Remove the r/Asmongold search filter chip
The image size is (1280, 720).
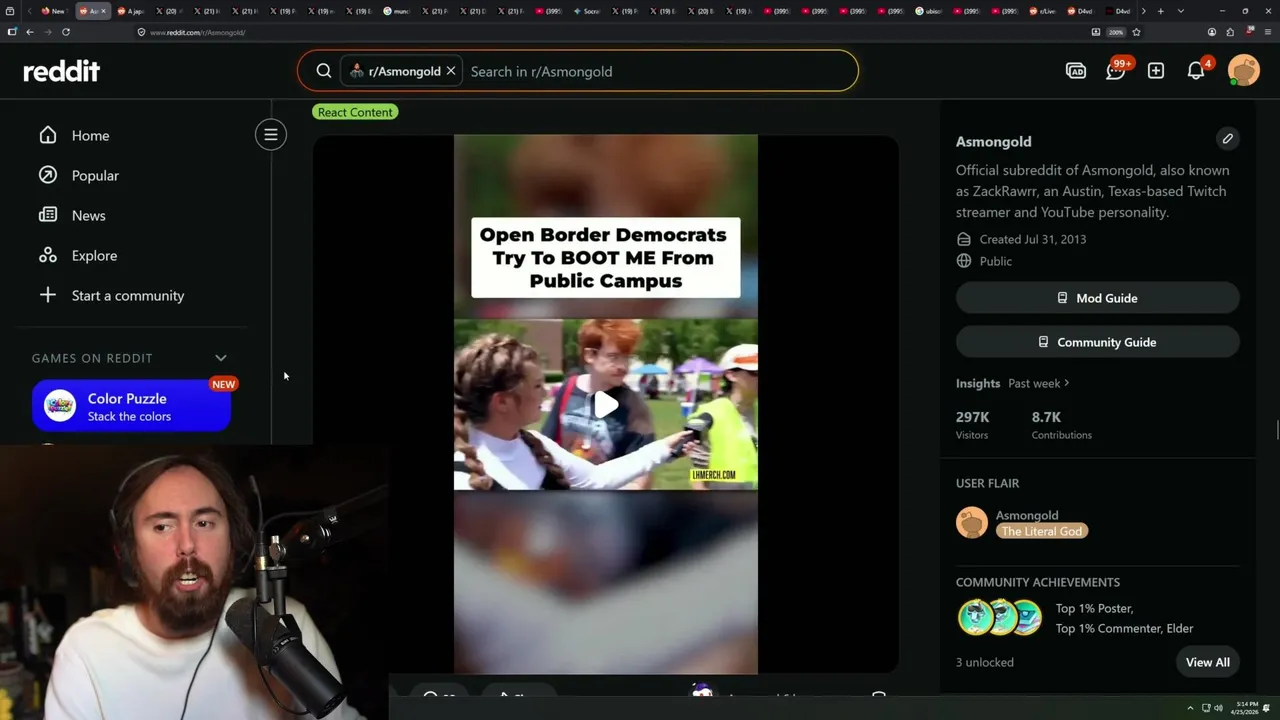[x=451, y=71]
